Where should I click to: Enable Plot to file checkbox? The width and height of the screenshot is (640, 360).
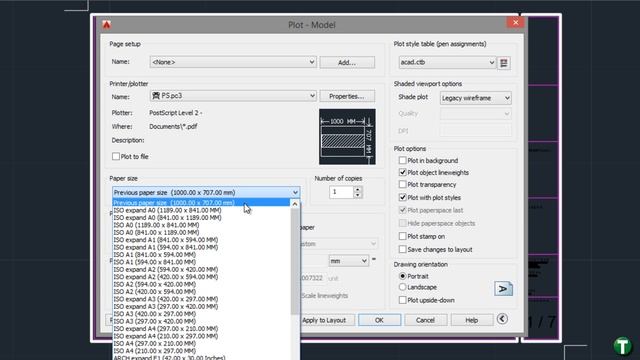pyautogui.click(x=116, y=156)
